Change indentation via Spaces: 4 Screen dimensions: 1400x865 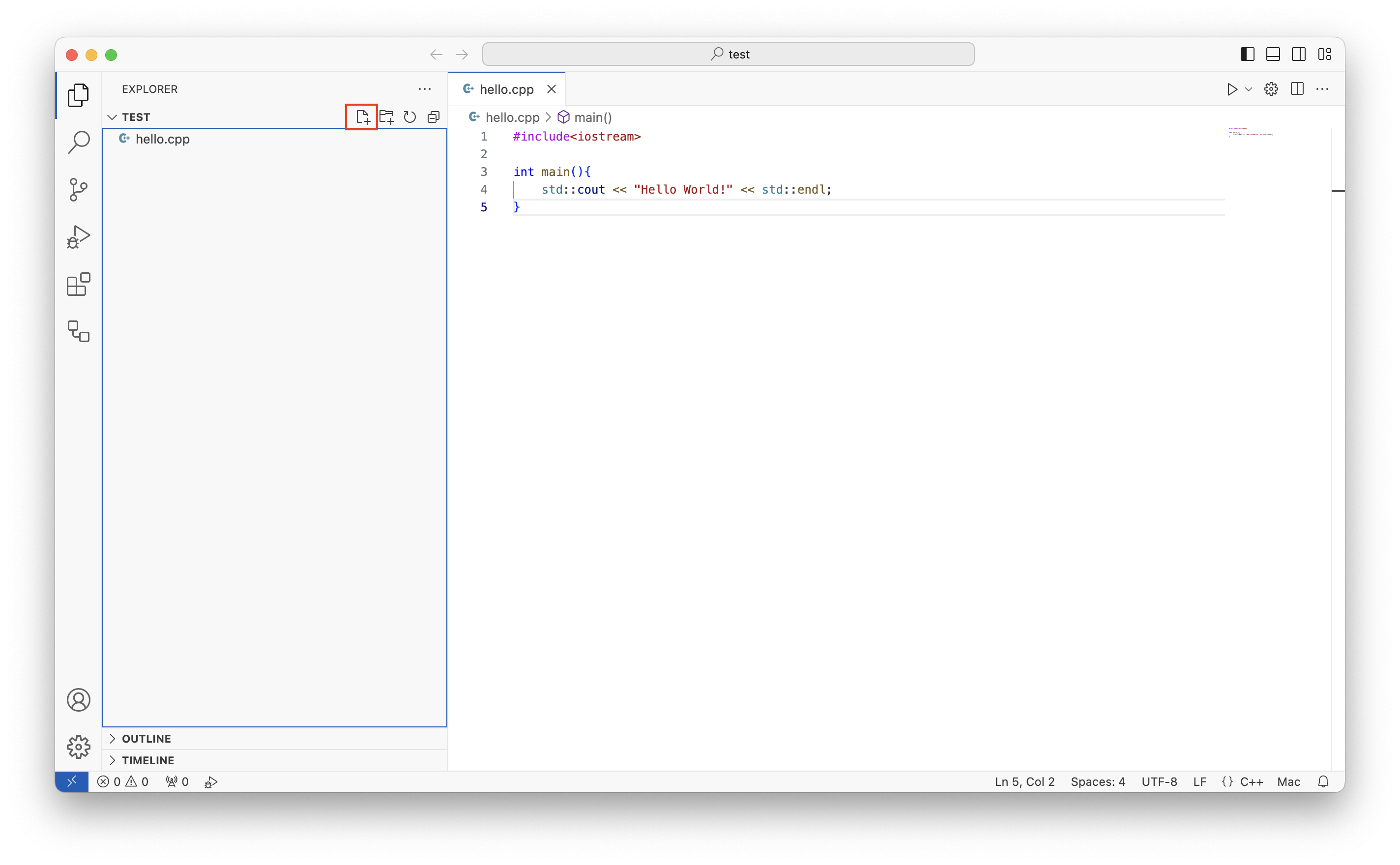1097,781
